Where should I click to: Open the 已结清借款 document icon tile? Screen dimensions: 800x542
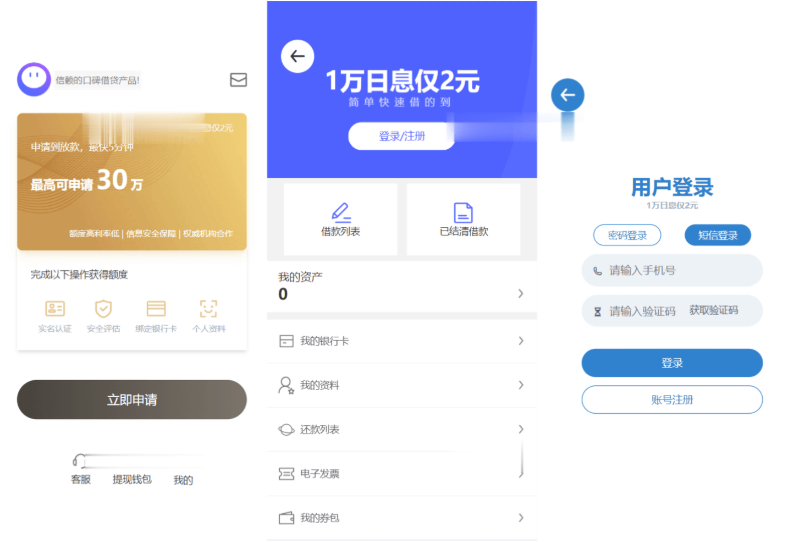(x=463, y=218)
